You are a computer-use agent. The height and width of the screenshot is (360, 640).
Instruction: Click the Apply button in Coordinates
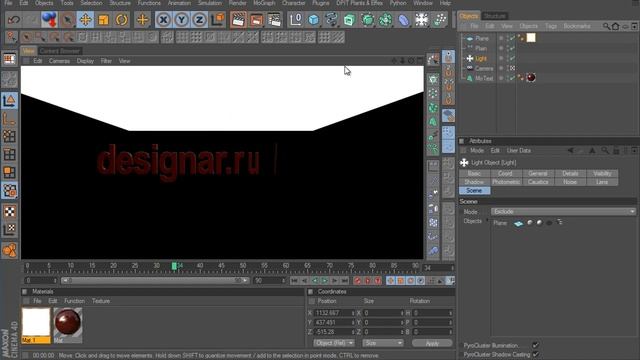(432, 343)
